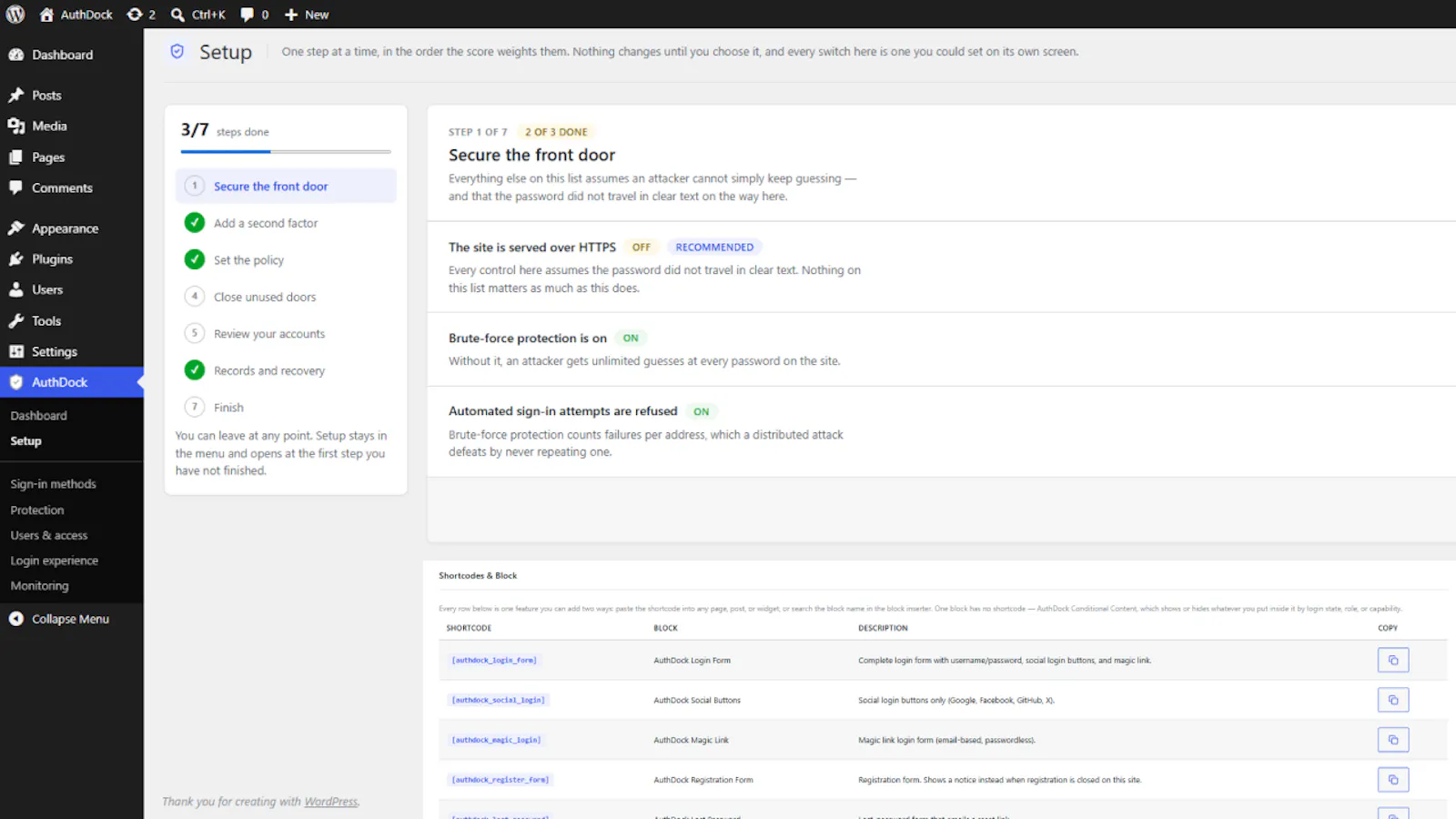The image size is (1456, 819).
Task: Click the Pages icon in sidebar
Action: pyautogui.click(x=16, y=157)
